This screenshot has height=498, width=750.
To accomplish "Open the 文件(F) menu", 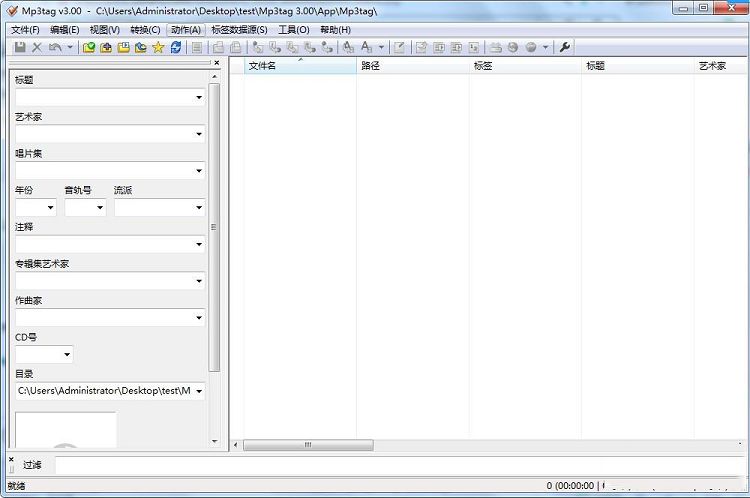I will (x=25, y=30).
